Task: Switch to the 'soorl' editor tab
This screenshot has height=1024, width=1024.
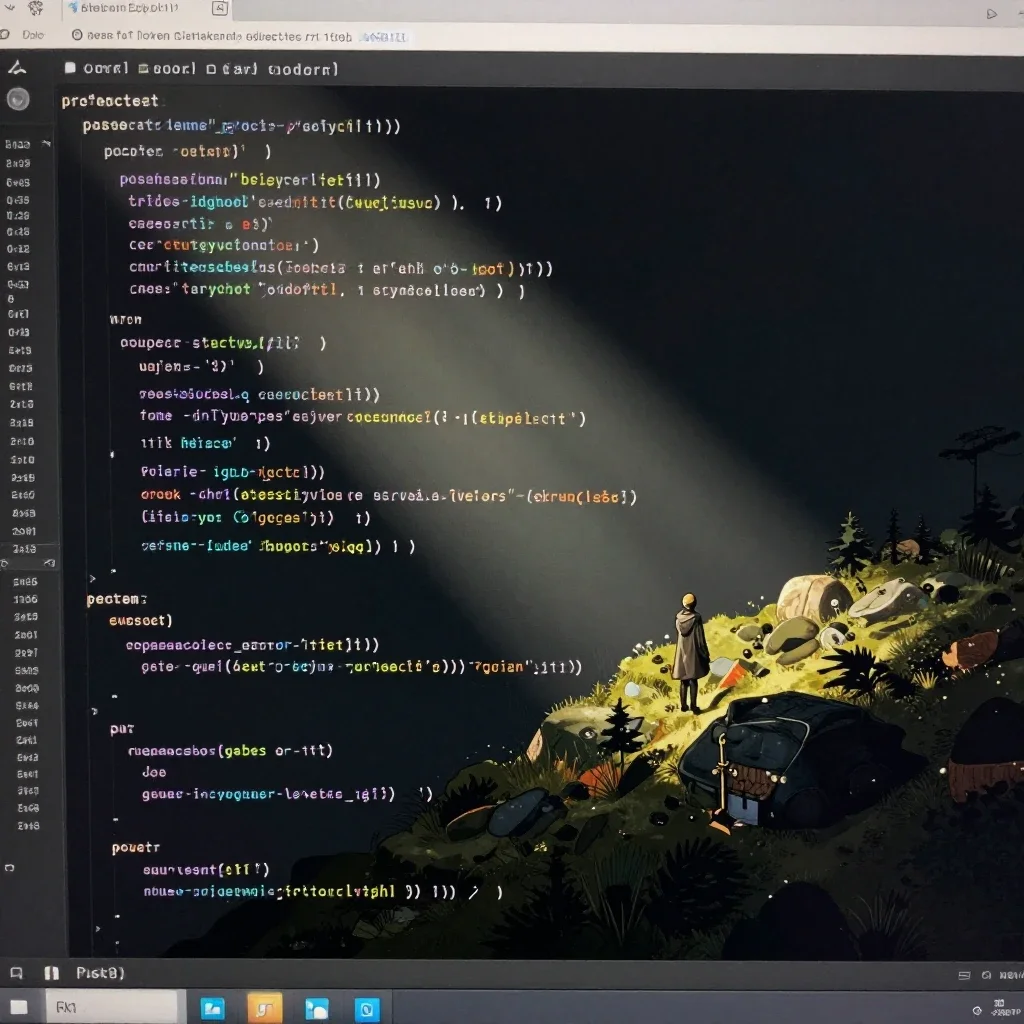Action: (167, 69)
